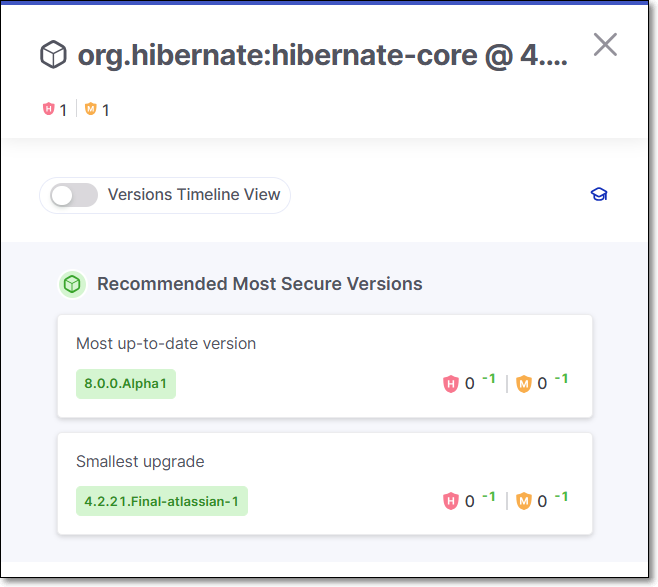Click high severity shield for 8.0.0.Alpha1
The image size is (658, 587).
click(x=451, y=384)
